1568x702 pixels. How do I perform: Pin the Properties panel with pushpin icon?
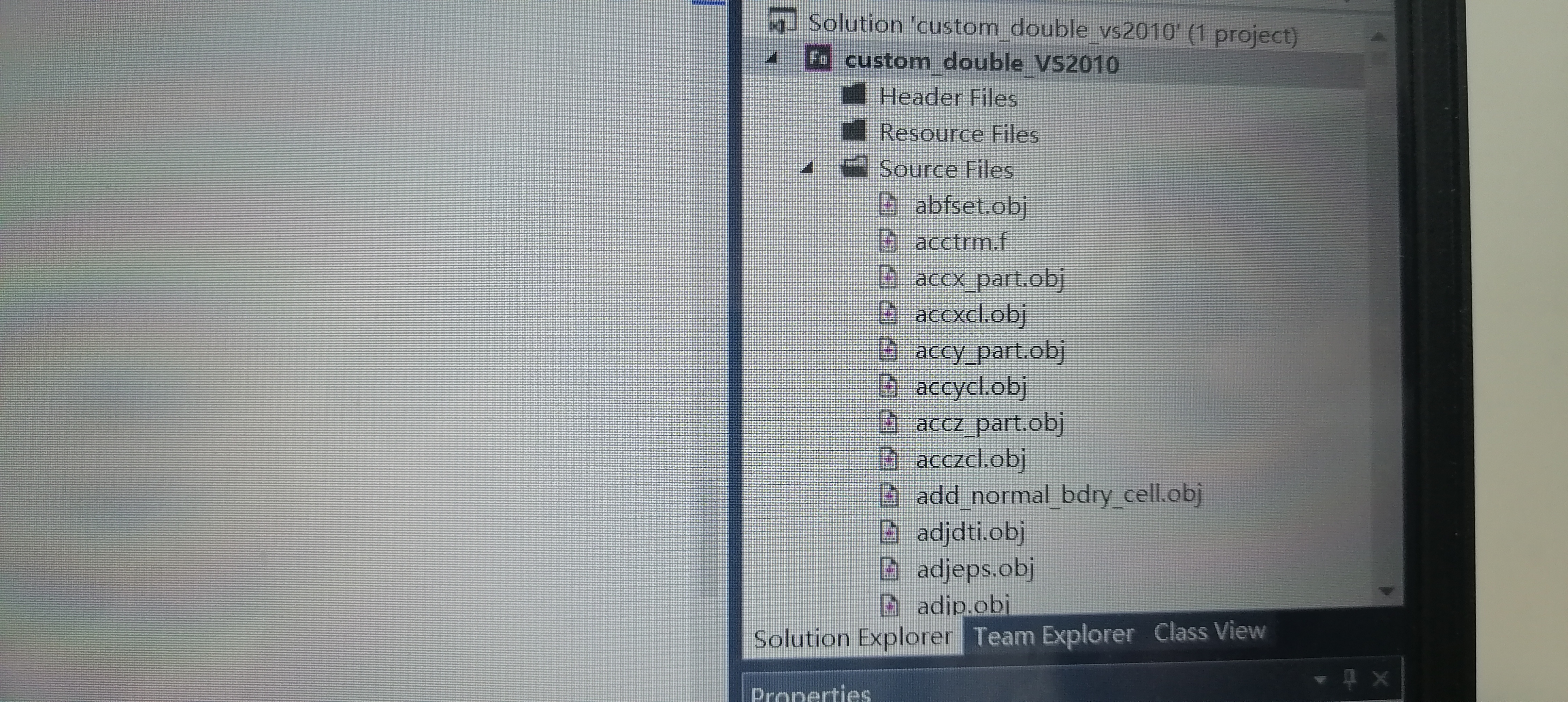(1350, 678)
